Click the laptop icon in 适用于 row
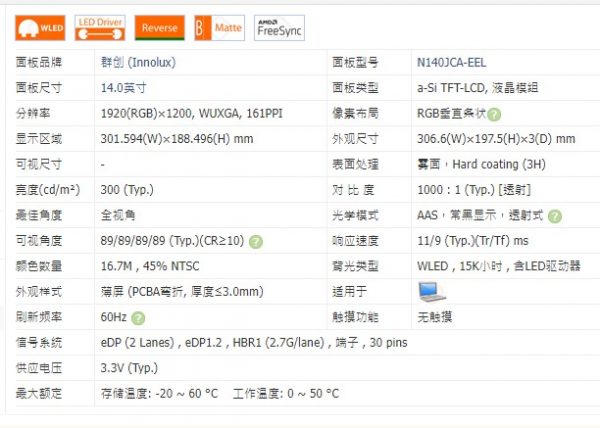The width and height of the screenshot is (600, 428). click(x=432, y=292)
